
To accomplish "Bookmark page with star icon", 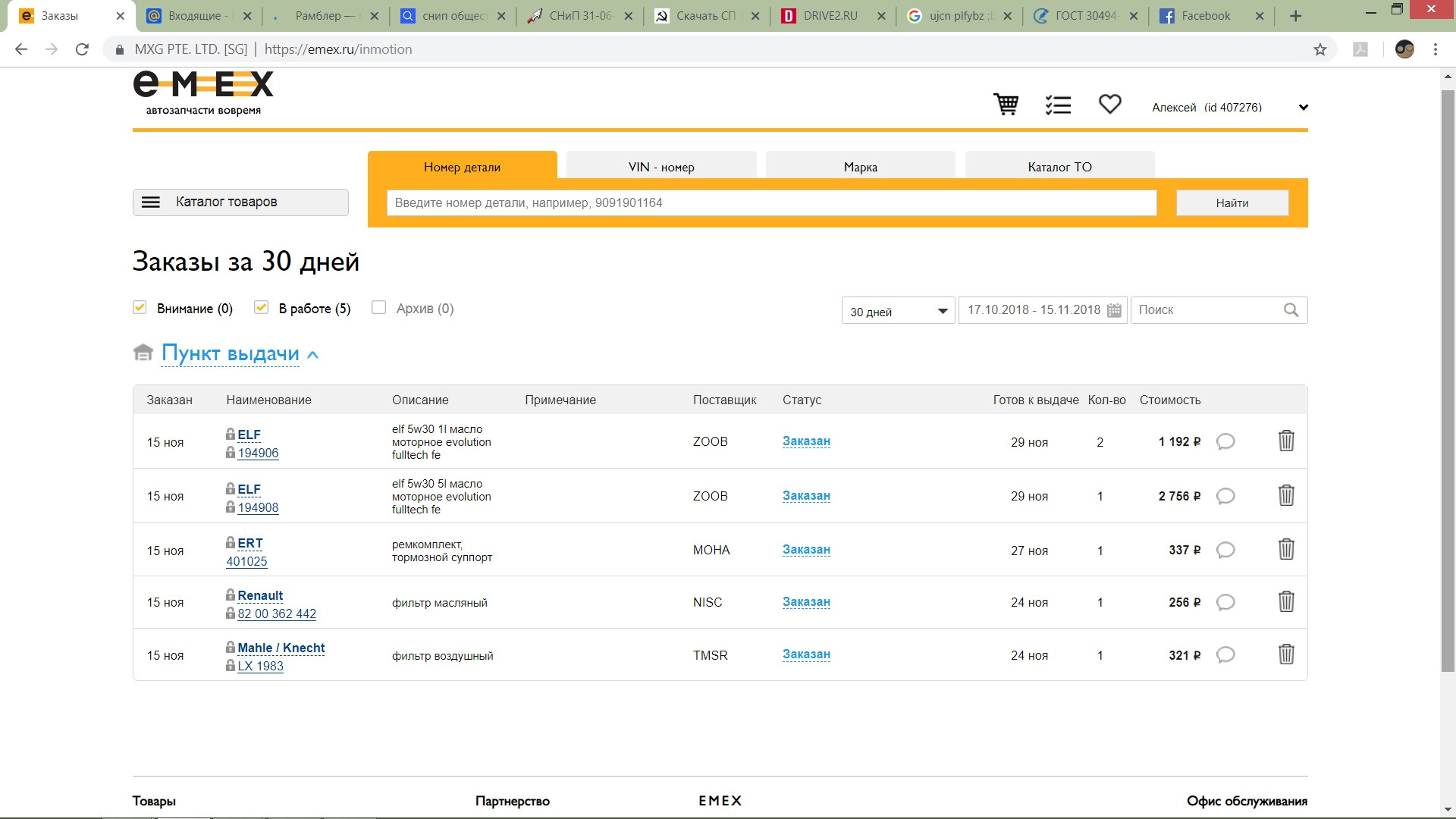I will (1320, 49).
